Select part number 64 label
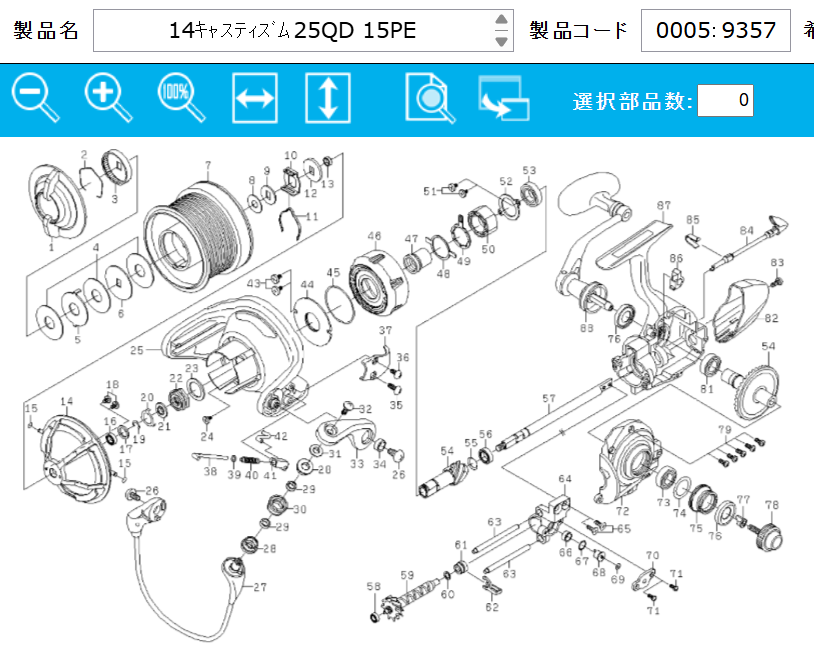The height and width of the screenshot is (660, 814). click(x=565, y=478)
